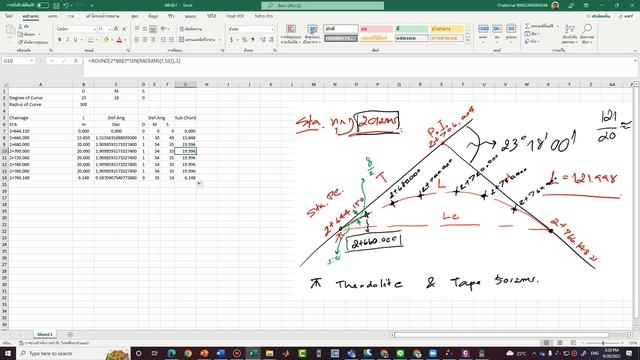Image resolution: width=640 pixels, height=360 pixels.
Task: Click the Decrease Font Size icon
Action: tap(124, 29)
